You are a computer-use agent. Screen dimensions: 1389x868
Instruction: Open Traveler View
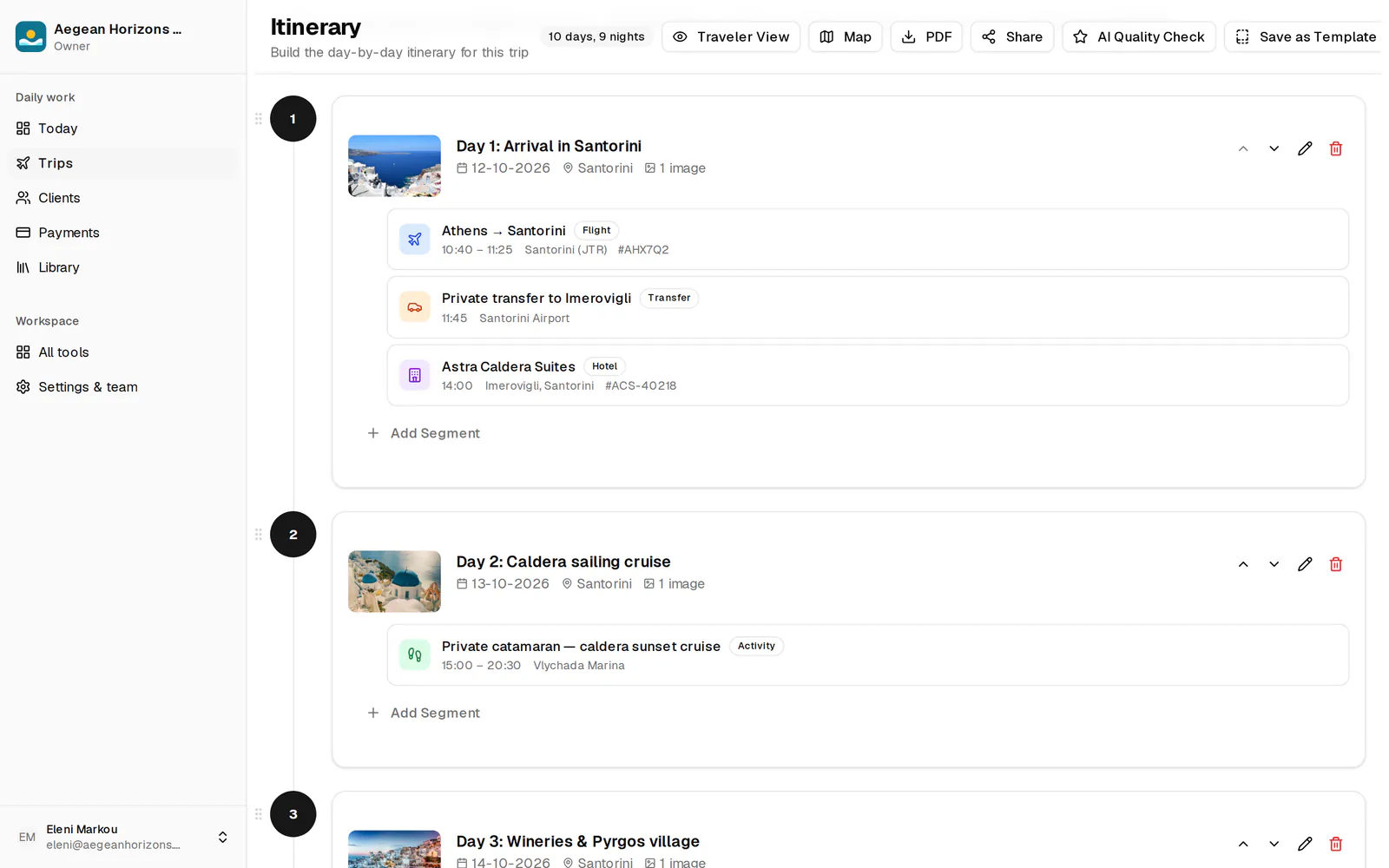[731, 36]
